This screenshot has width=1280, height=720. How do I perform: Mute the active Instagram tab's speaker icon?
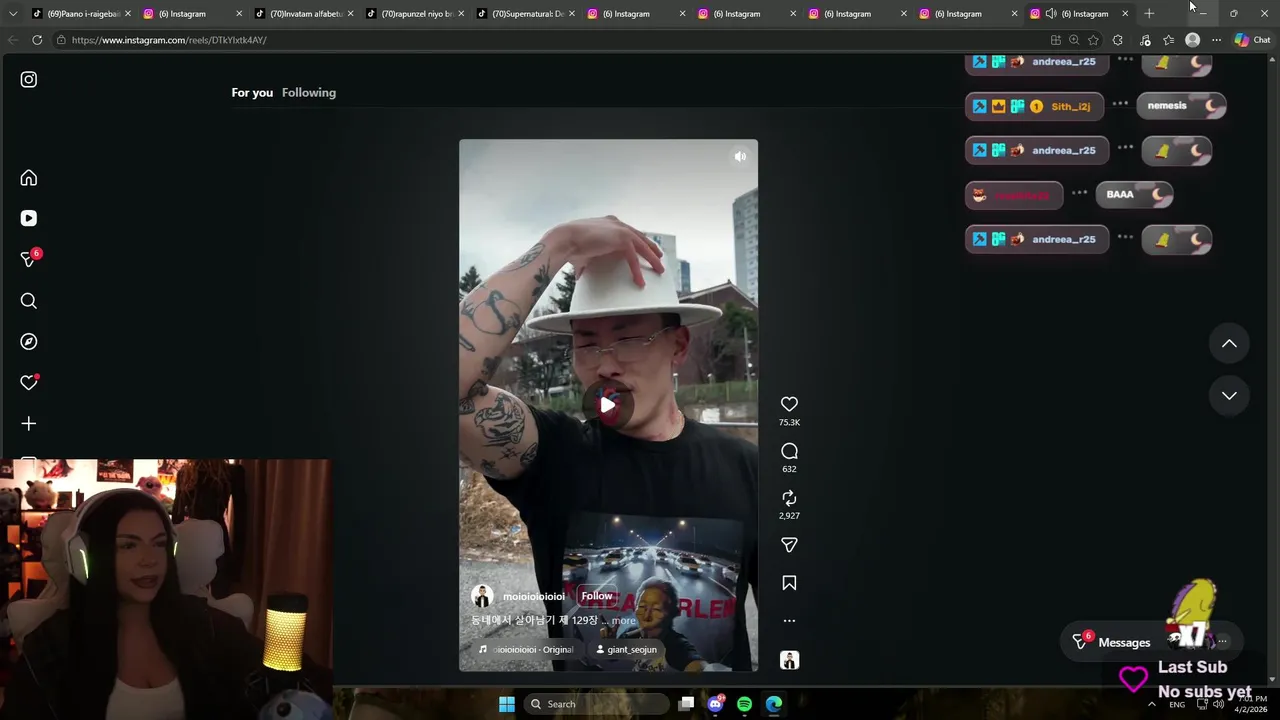point(1050,14)
